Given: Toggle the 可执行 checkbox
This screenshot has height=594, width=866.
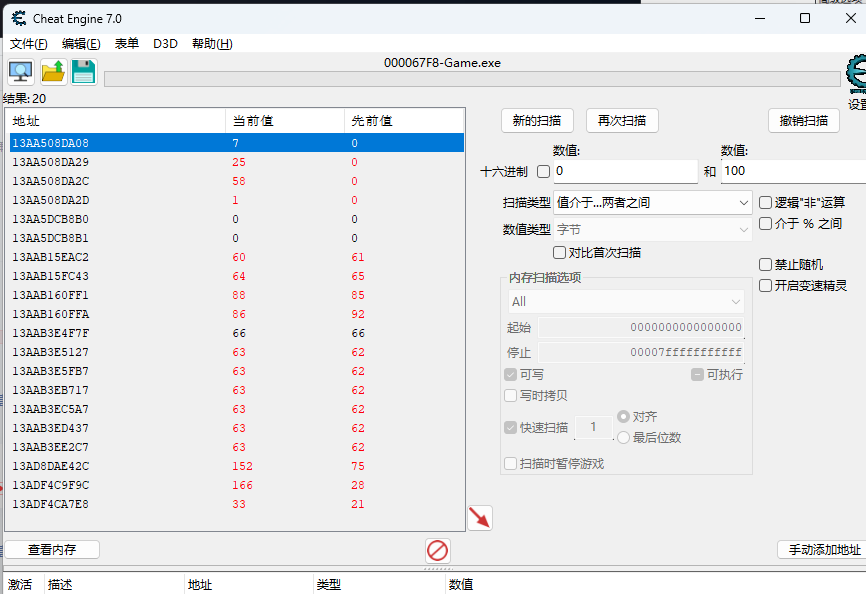Looking at the screenshot, I should coord(697,375).
